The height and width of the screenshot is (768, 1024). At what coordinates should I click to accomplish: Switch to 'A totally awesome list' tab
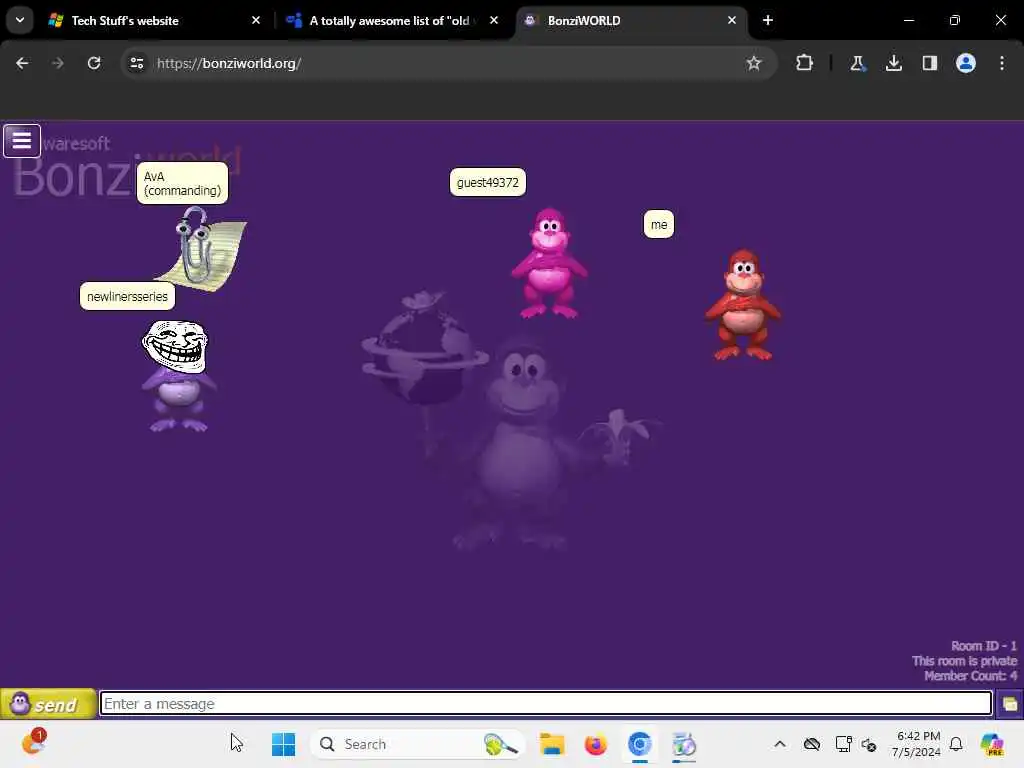(392, 20)
